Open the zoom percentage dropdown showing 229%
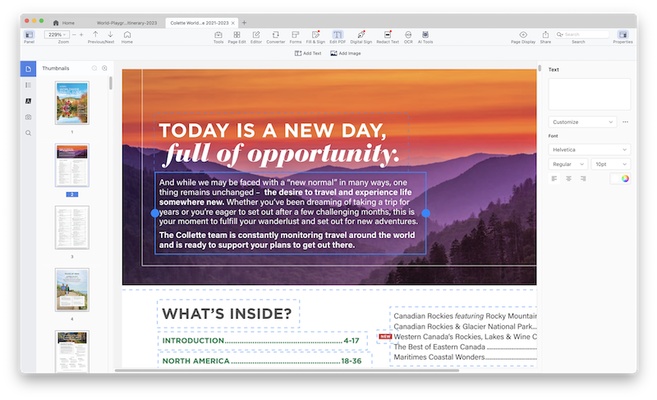This screenshot has height=400, width=657. click(x=57, y=35)
